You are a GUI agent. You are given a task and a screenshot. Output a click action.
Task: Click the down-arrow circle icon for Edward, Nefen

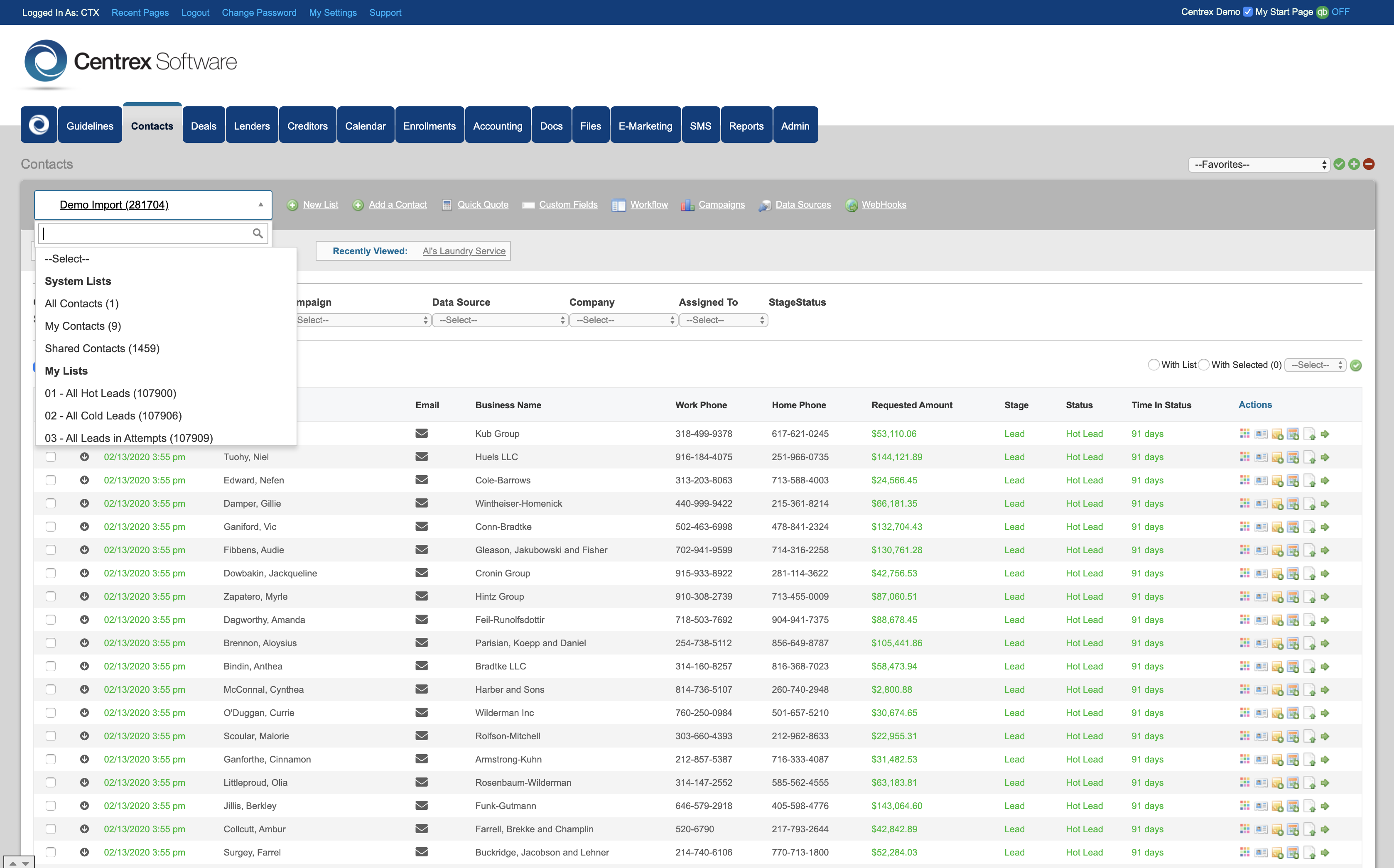pos(84,480)
